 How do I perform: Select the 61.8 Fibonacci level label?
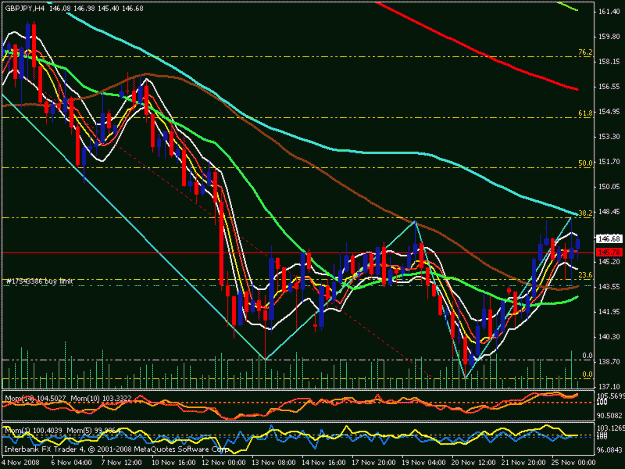click(585, 113)
